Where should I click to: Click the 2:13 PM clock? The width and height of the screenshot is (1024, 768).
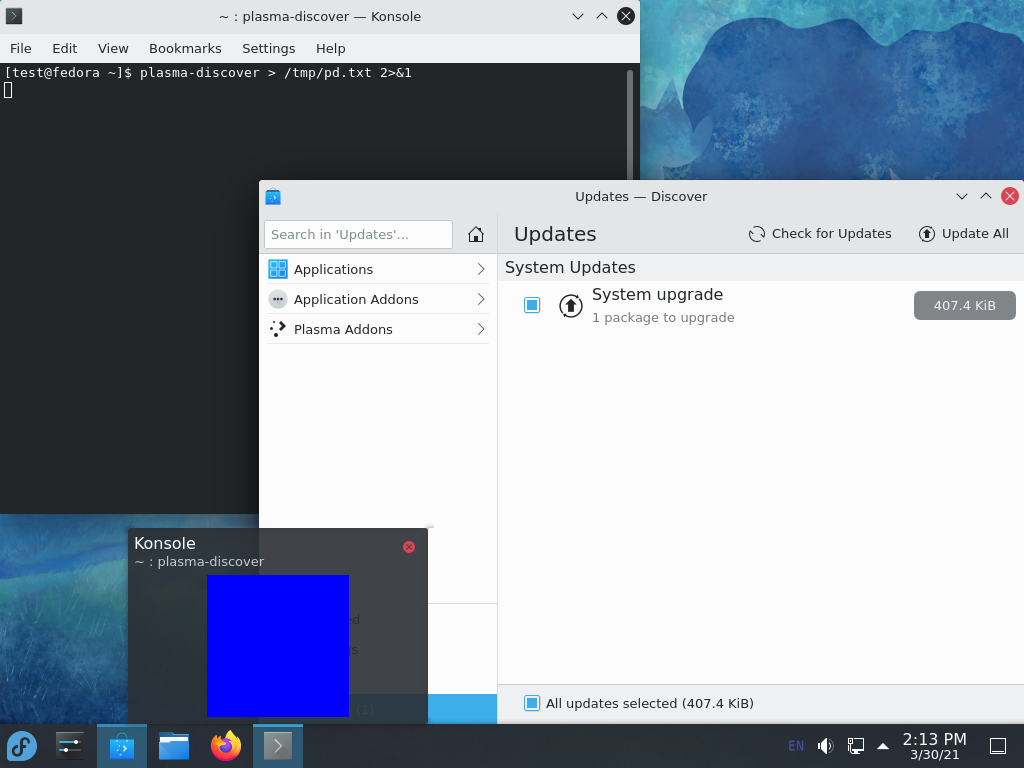pos(935,739)
